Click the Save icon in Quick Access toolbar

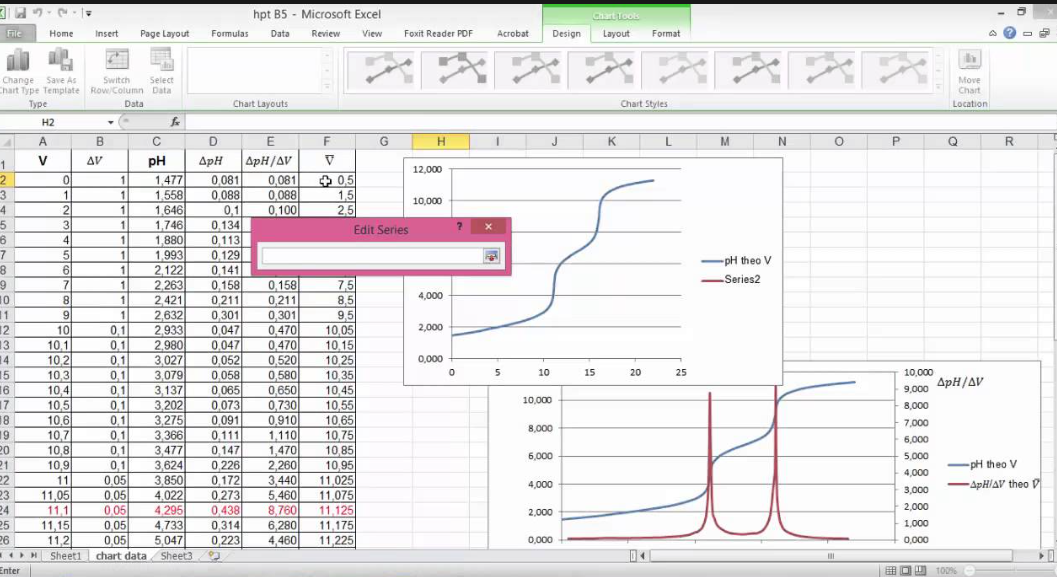coord(20,14)
